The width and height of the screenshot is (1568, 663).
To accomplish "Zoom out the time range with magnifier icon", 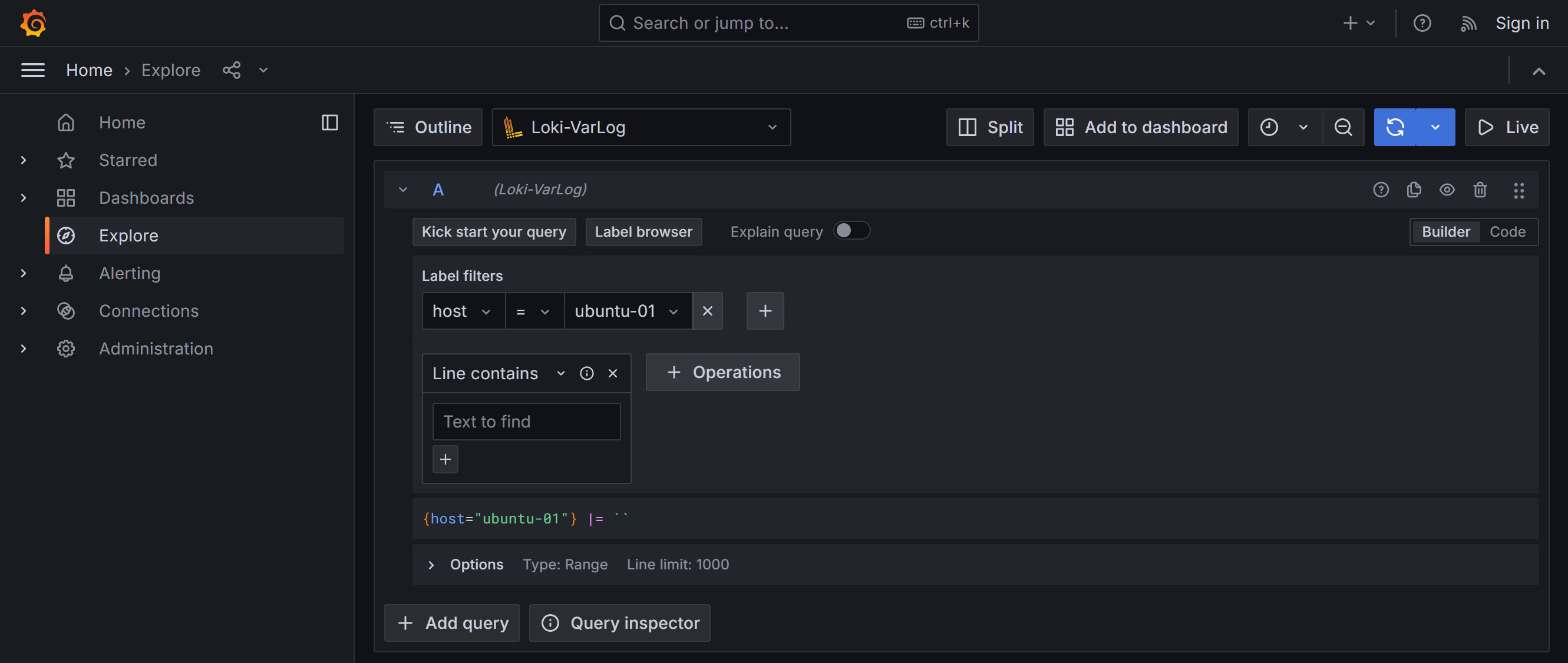I will pyautogui.click(x=1344, y=127).
